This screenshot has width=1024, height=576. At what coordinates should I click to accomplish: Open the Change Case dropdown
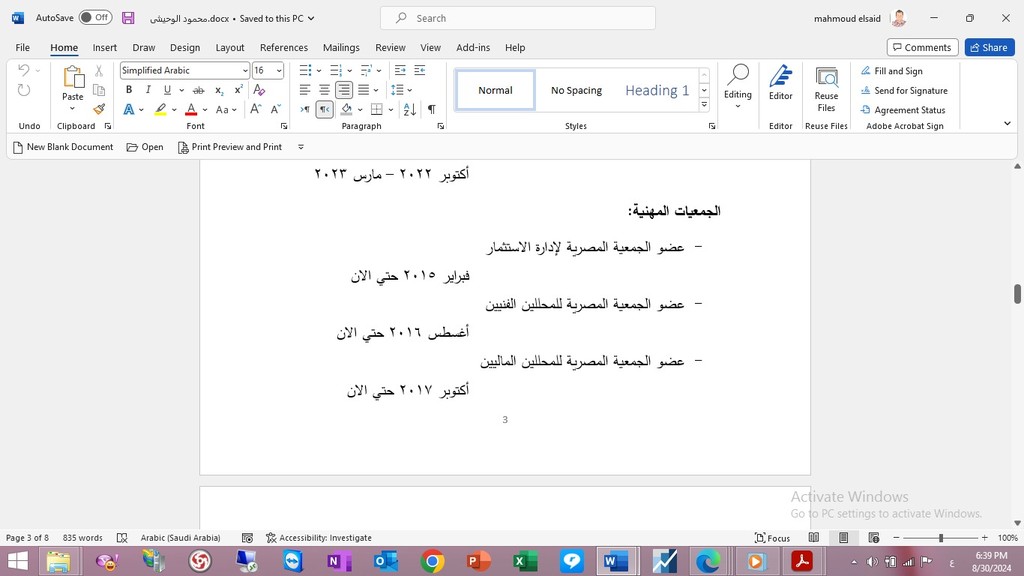226,110
